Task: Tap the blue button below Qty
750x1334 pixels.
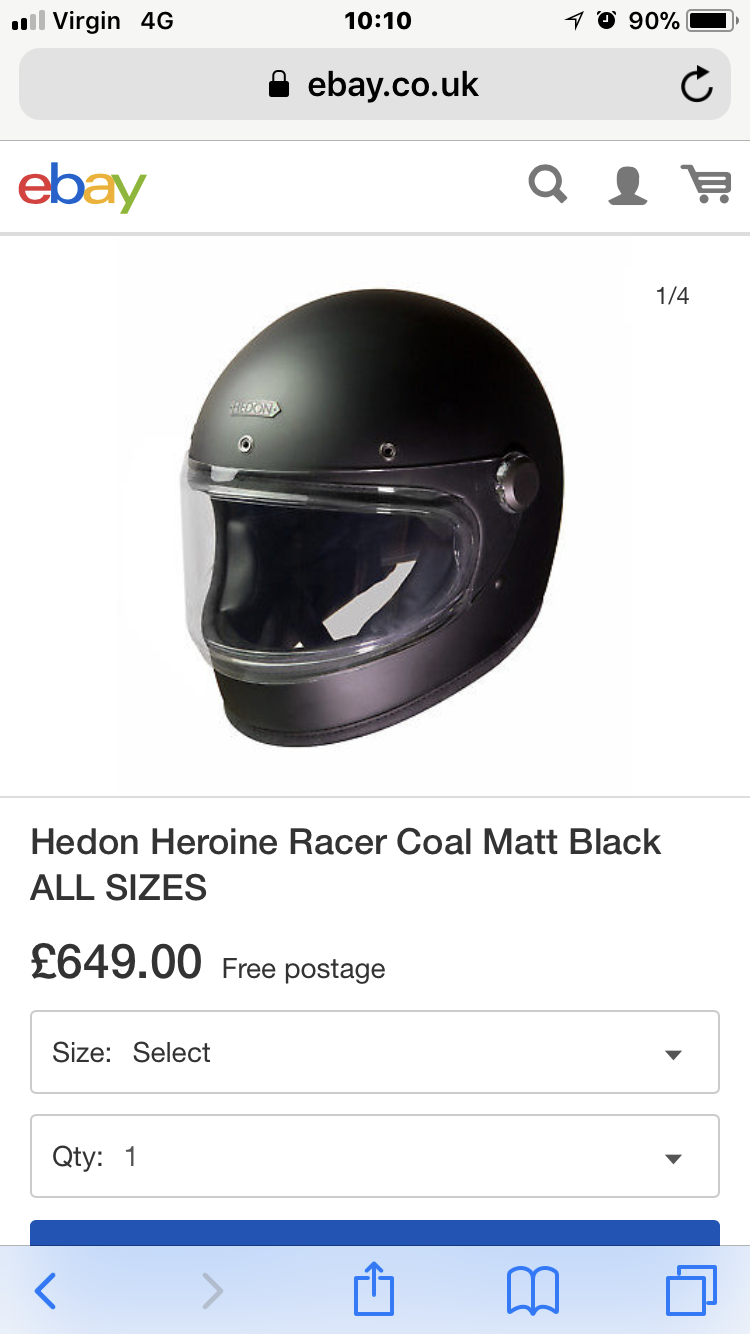Action: (375, 1232)
